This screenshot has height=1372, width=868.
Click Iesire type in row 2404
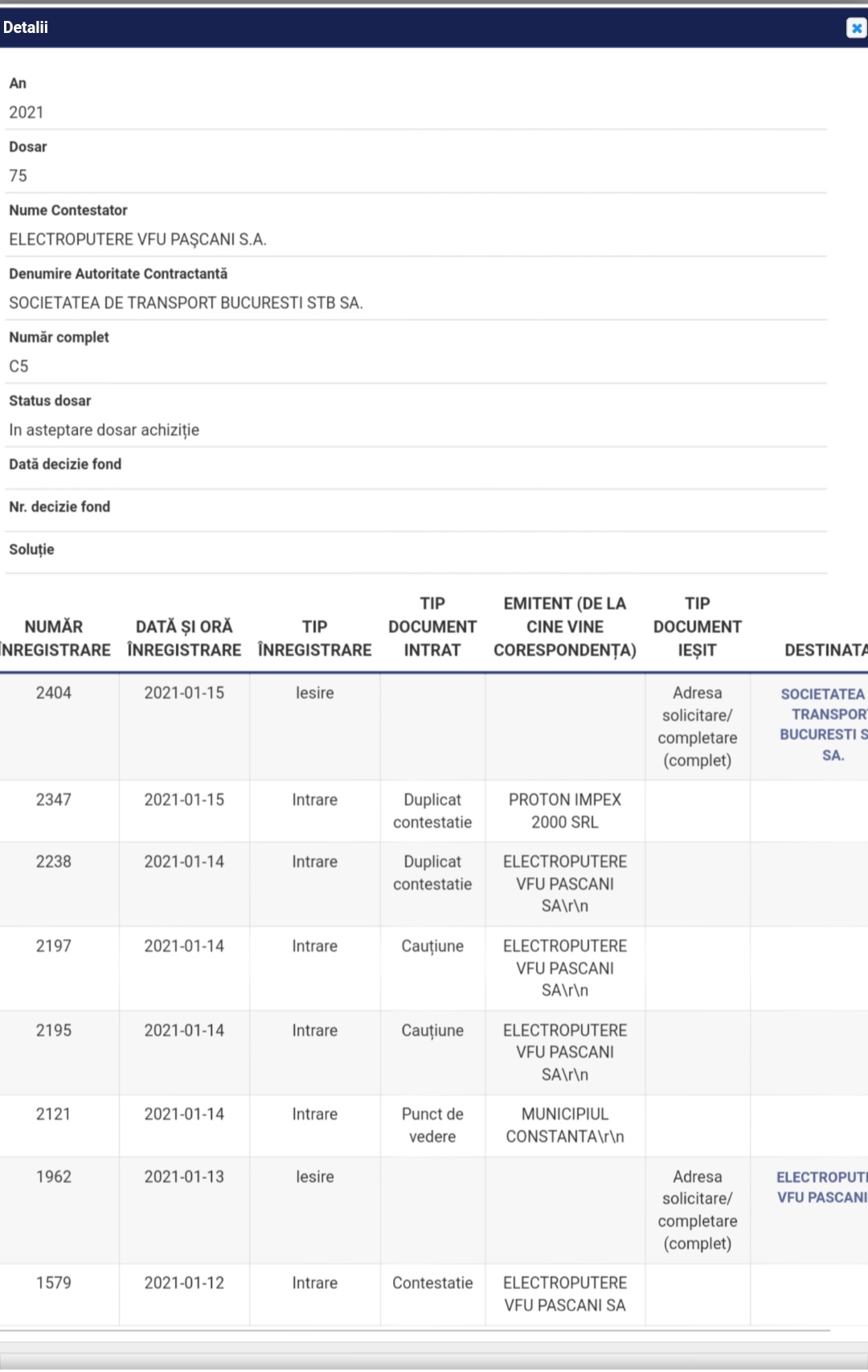pyautogui.click(x=314, y=693)
